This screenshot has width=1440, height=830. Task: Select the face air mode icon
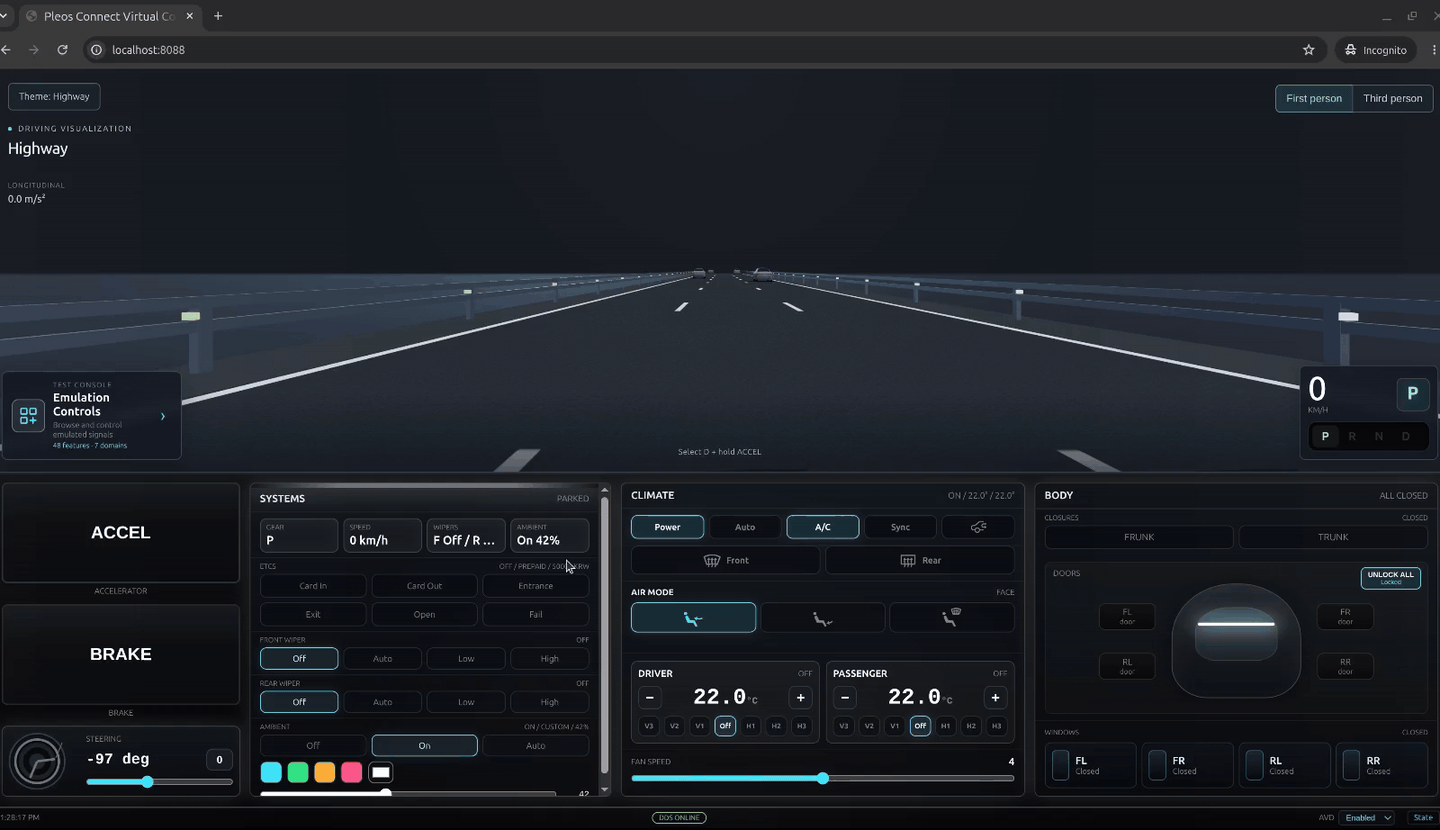point(693,618)
